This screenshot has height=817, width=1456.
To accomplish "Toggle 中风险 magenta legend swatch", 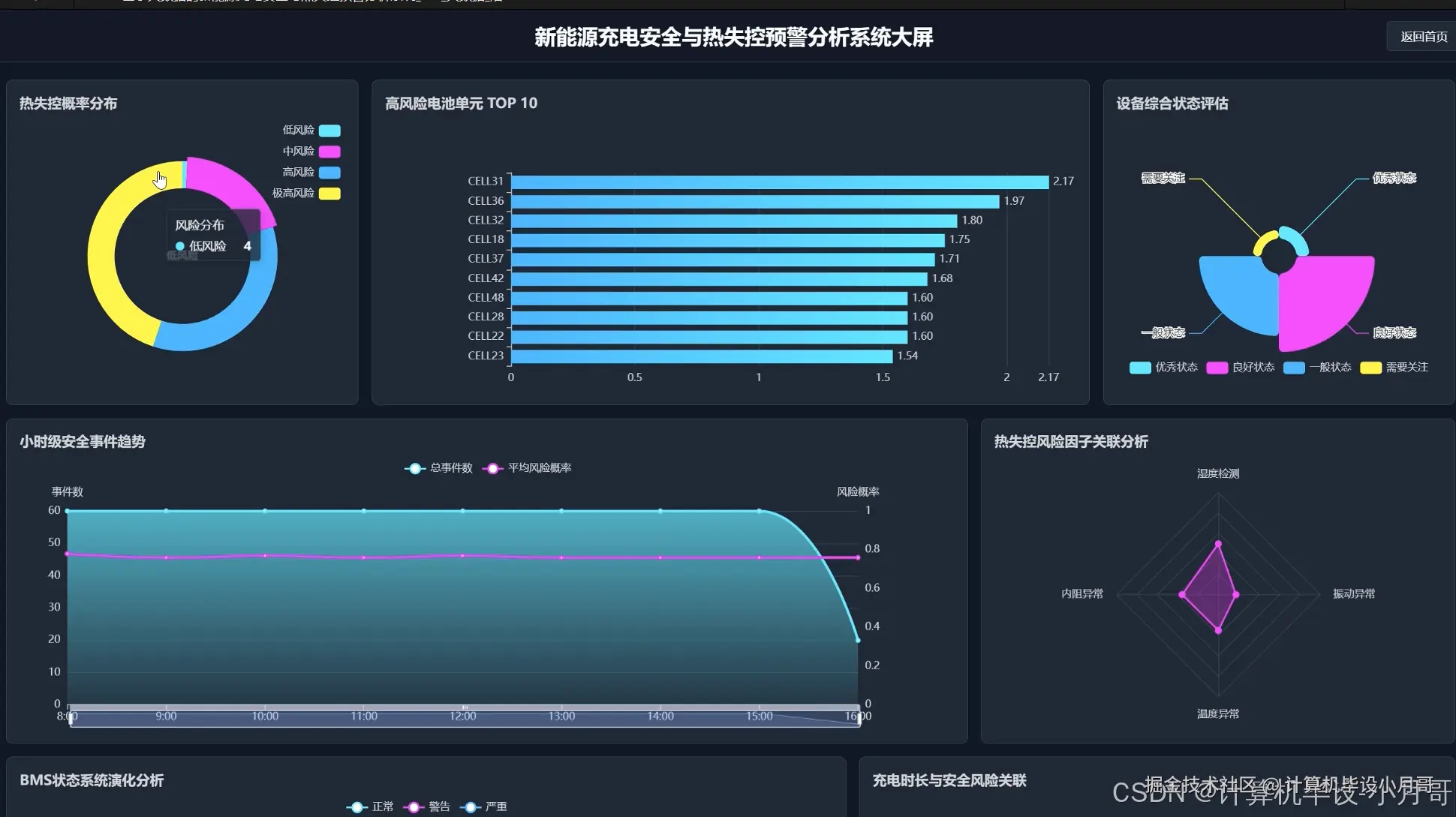I will click(329, 152).
